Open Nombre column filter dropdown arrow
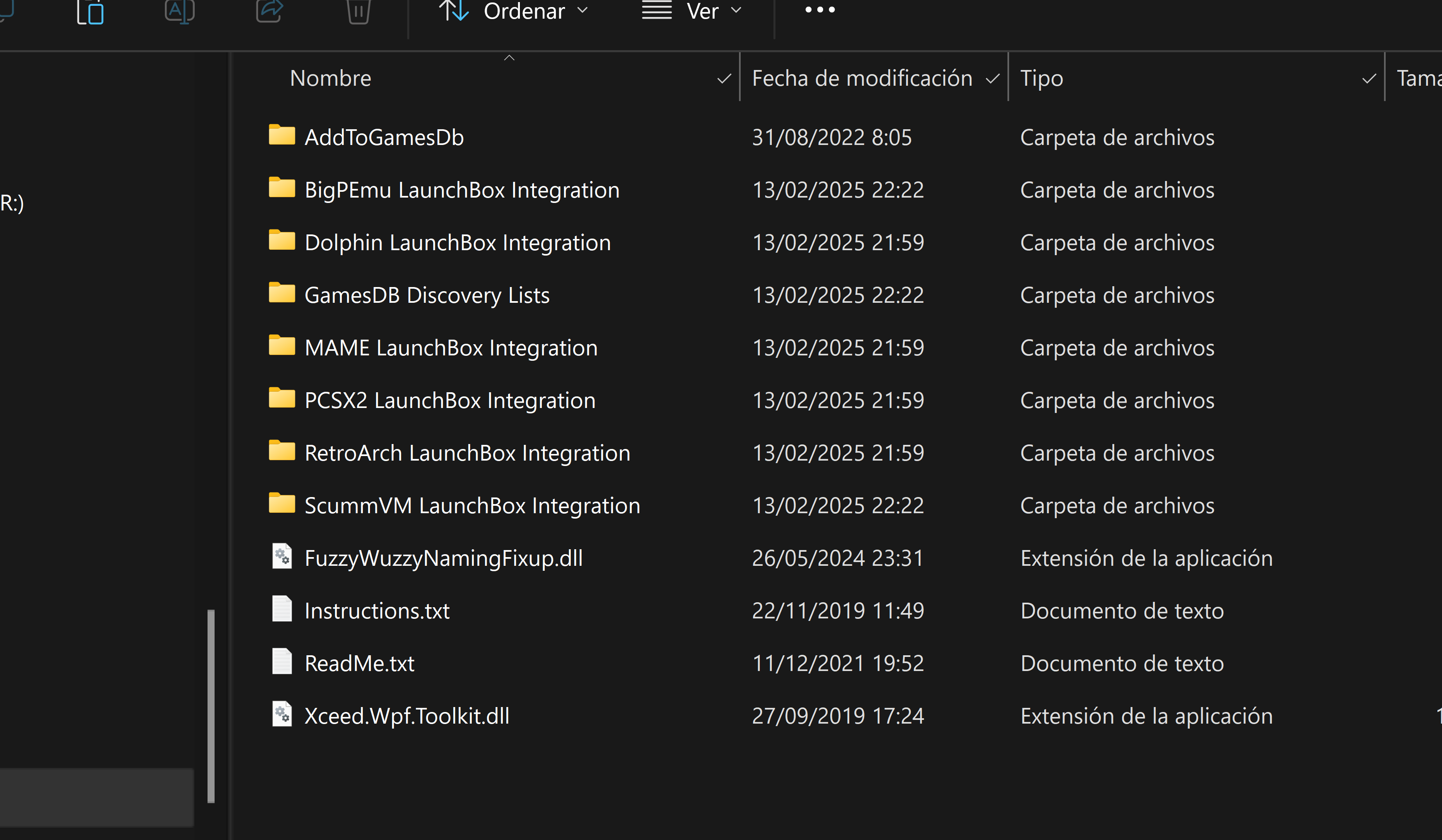The width and height of the screenshot is (1442, 840). click(x=724, y=79)
